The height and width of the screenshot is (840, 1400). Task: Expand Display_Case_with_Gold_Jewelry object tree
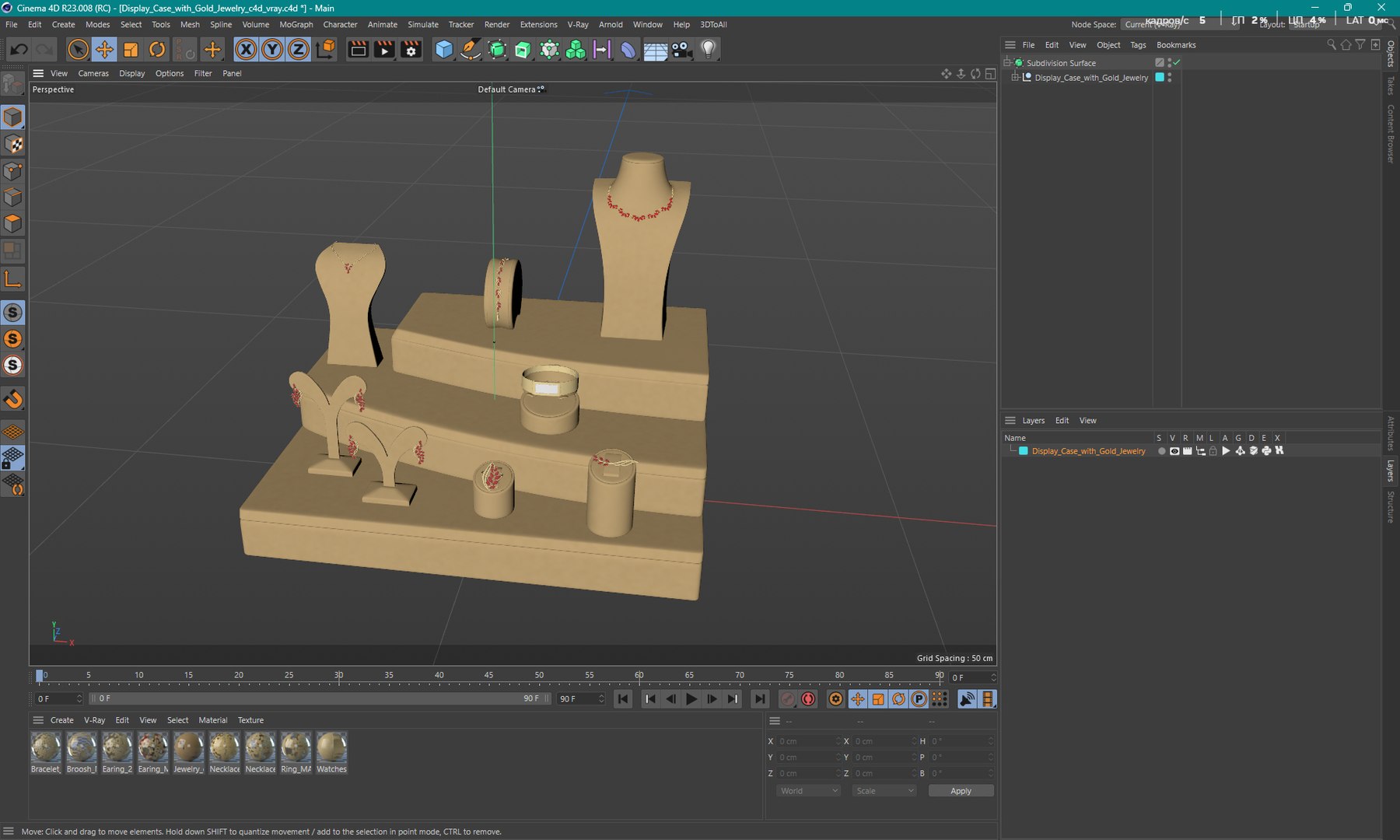pos(1015,78)
